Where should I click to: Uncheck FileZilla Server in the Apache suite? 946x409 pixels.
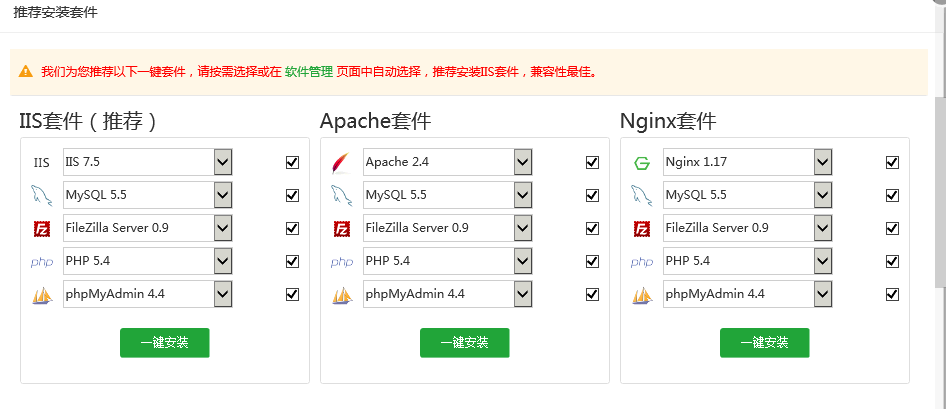[x=592, y=229]
